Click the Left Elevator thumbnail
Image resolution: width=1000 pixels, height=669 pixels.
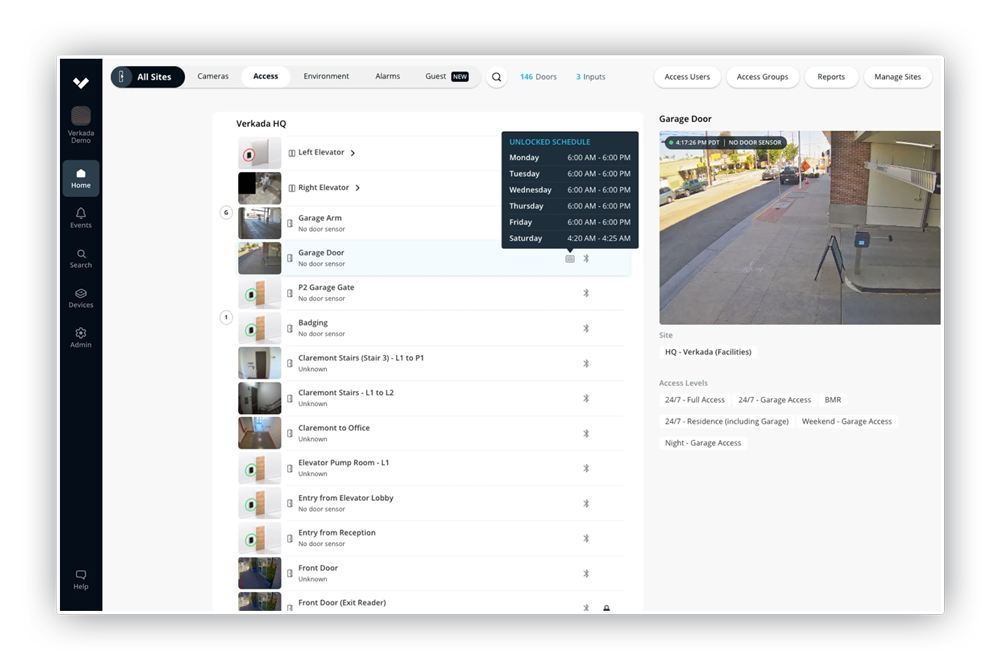[260, 153]
